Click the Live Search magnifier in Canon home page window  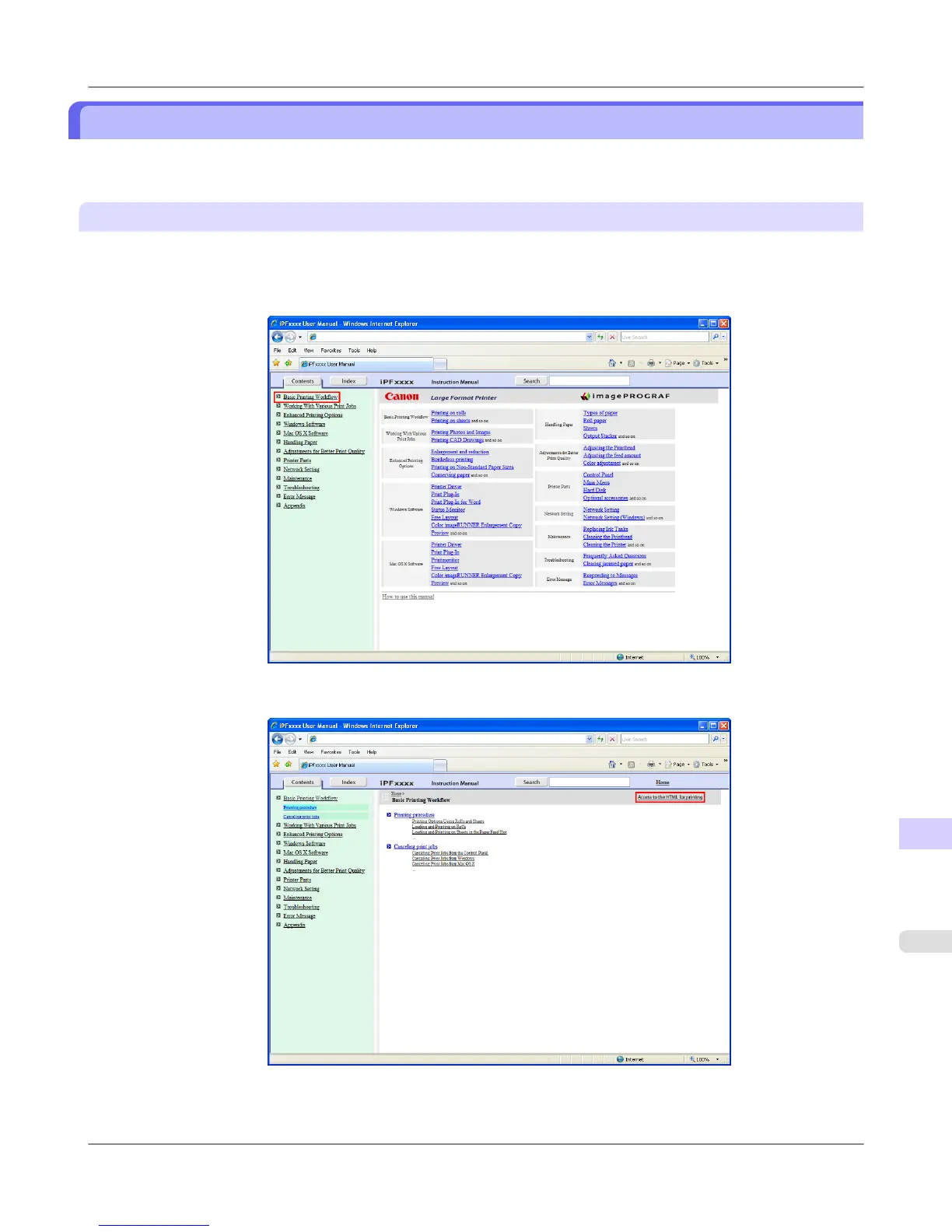pyautogui.click(x=716, y=337)
